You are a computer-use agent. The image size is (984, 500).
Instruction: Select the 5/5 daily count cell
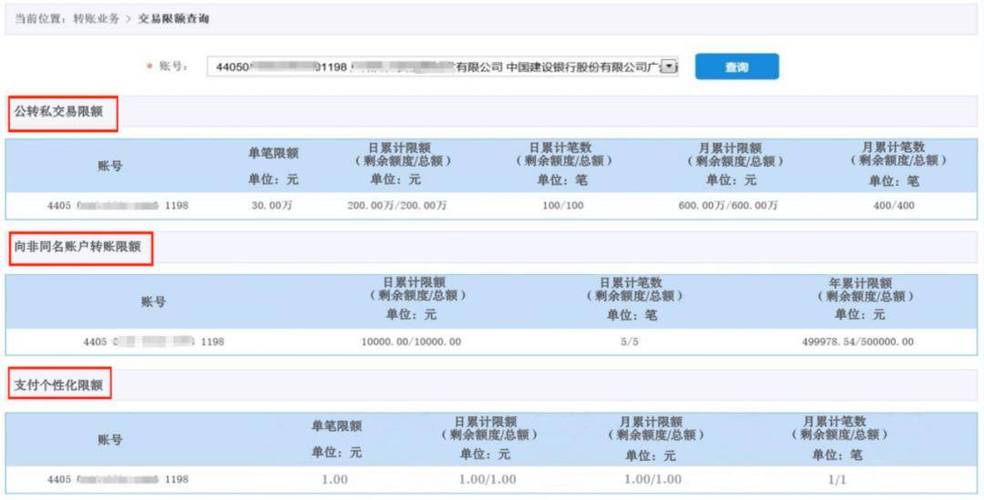click(x=629, y=342)
